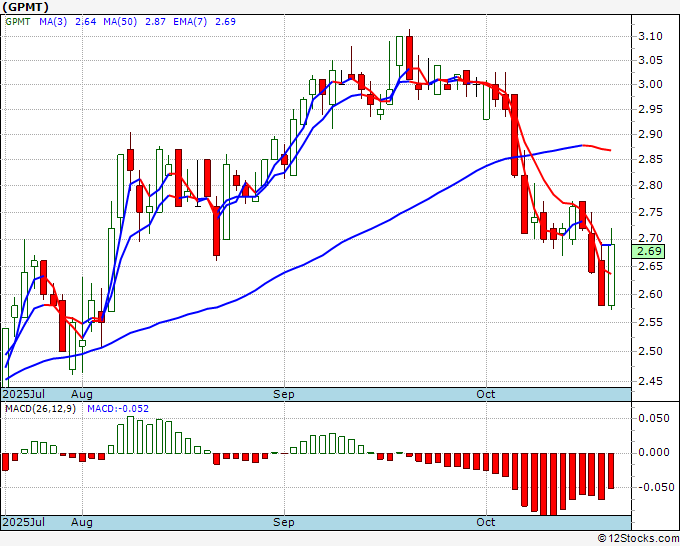This screenshot has width=680, height=546.
Task: Click the tallest red candlestick peaking near 3.10
Action: (409, 58)
